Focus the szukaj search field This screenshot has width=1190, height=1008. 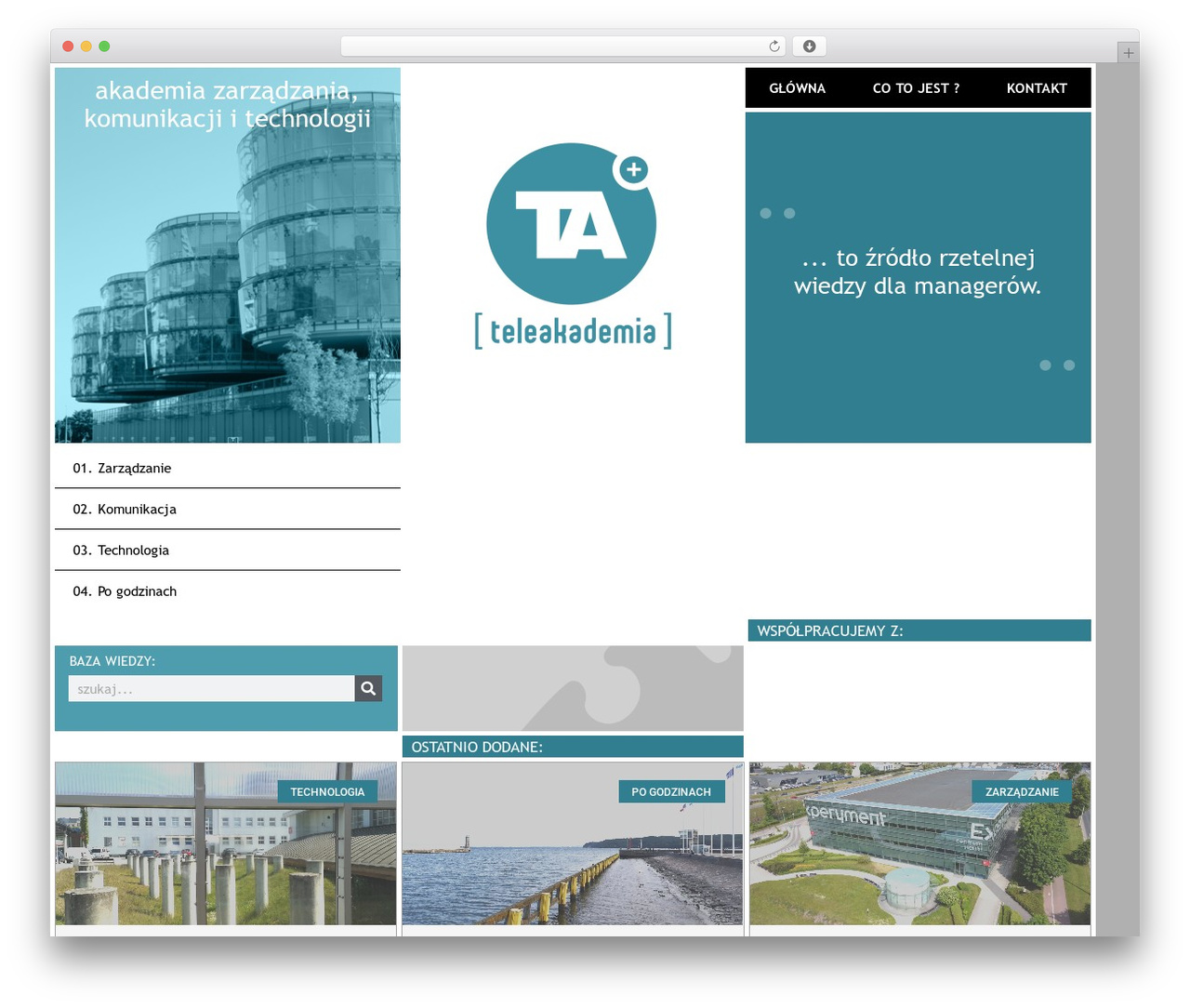[x=211, y=688]
